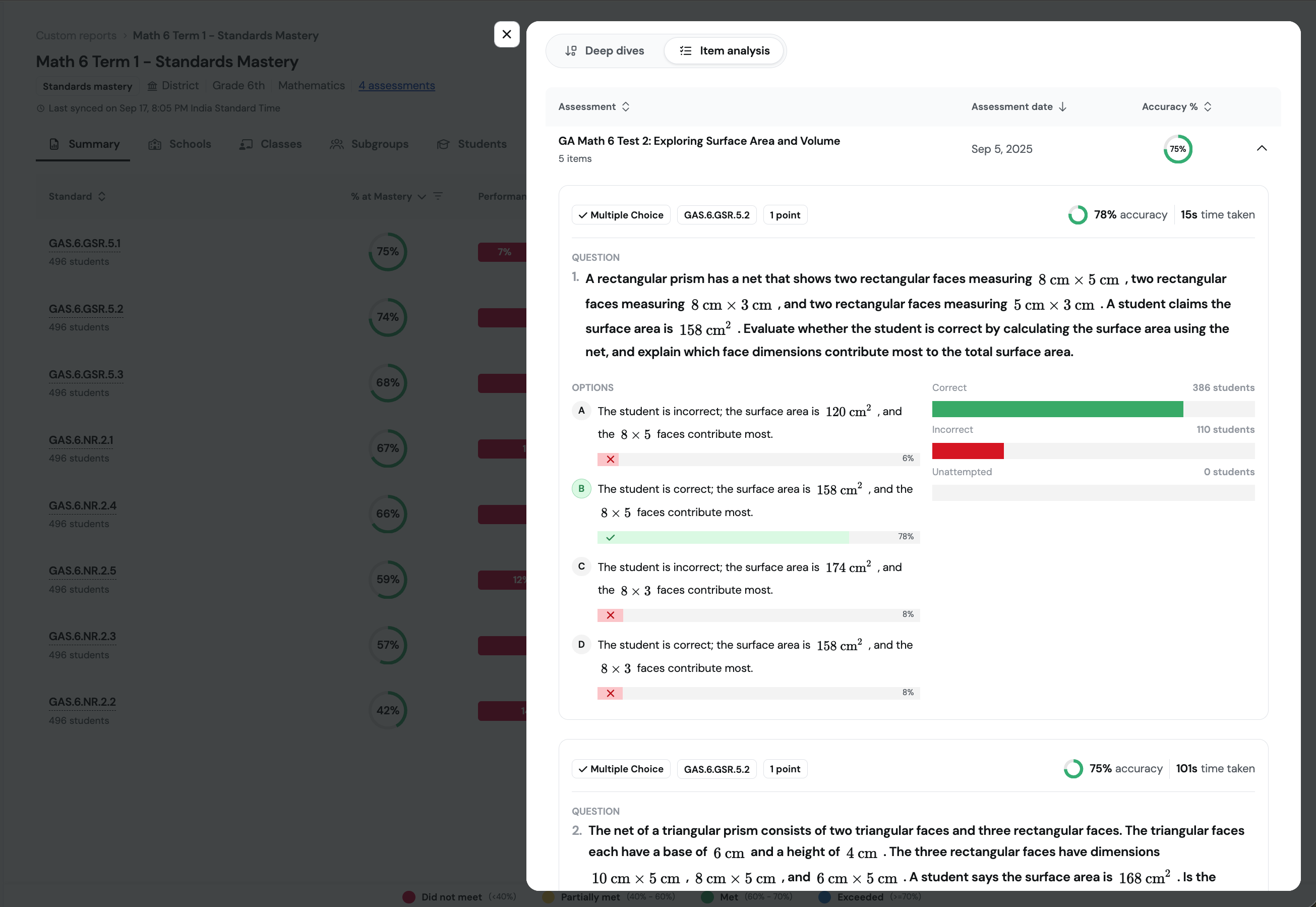The image size is (1316, 907).
Task: Sort by Assessment date arrow
Action: tap(1063, 107)
